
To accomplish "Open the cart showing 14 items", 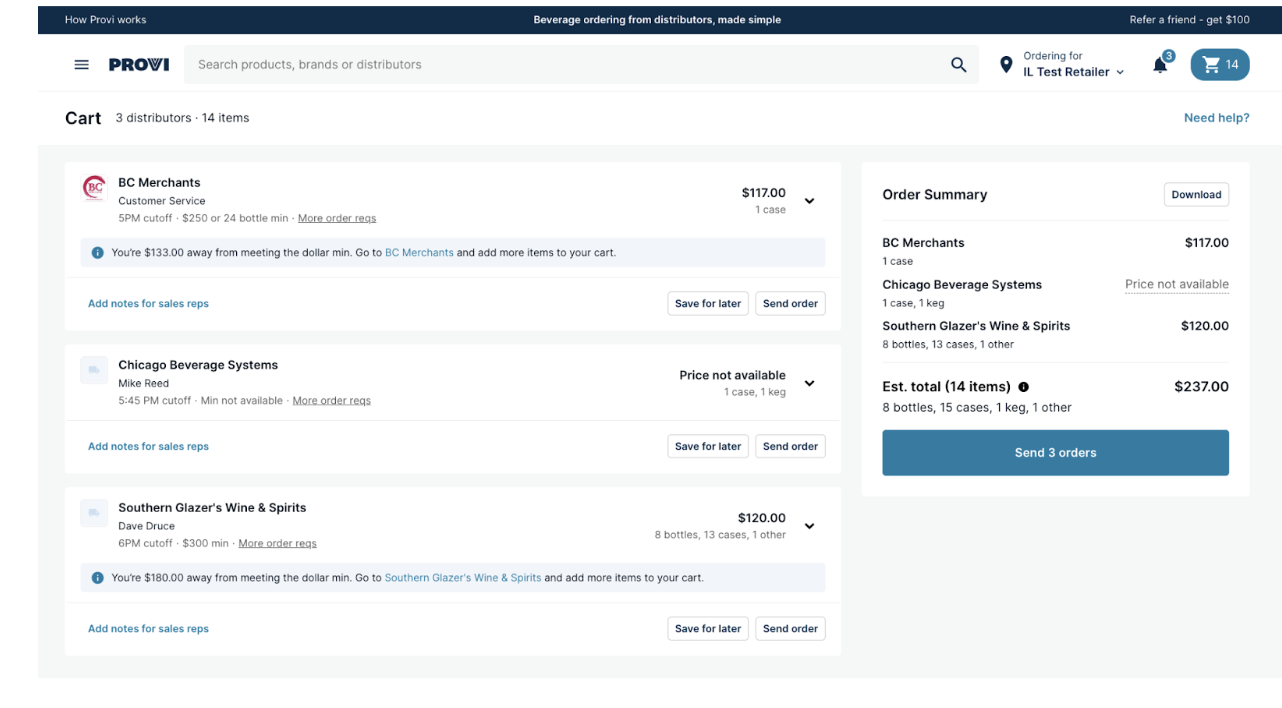I will point(1220,63).
